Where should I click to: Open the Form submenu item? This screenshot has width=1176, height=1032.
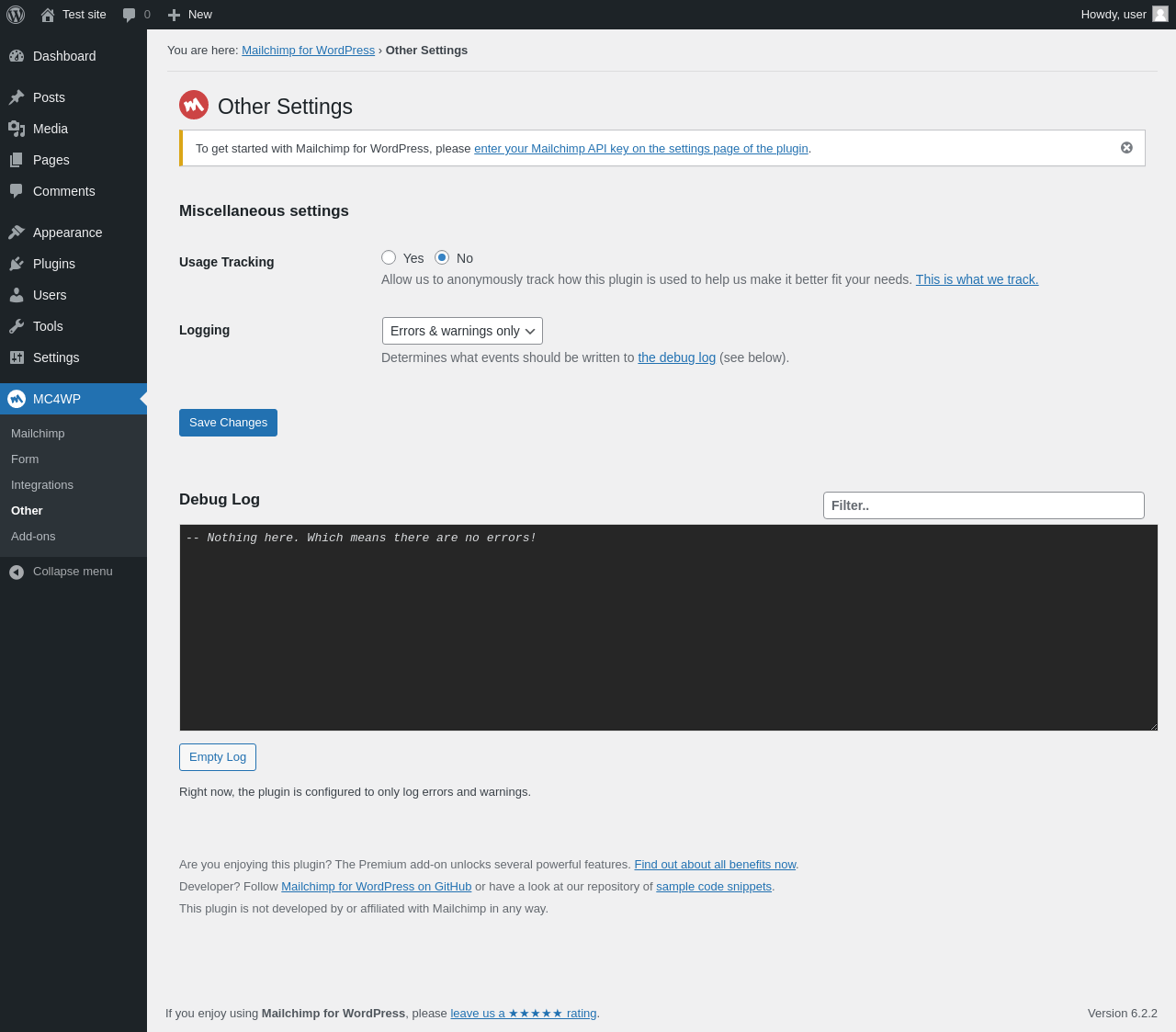coord(25,459)
